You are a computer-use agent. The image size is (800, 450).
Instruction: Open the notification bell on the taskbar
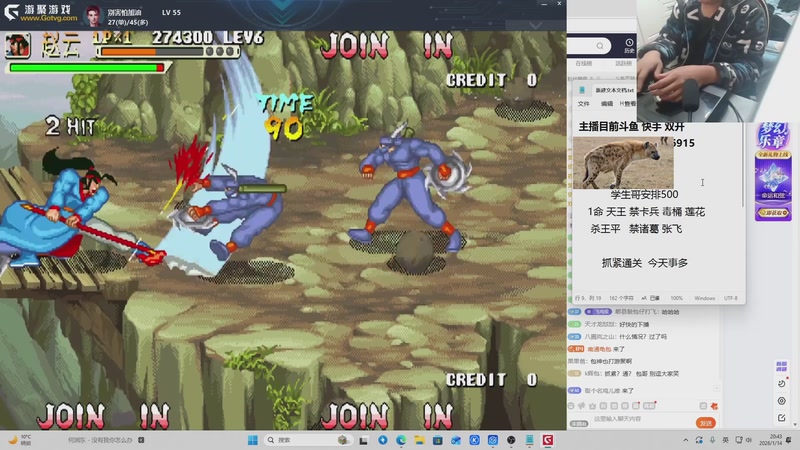click(x=789, y=440)
